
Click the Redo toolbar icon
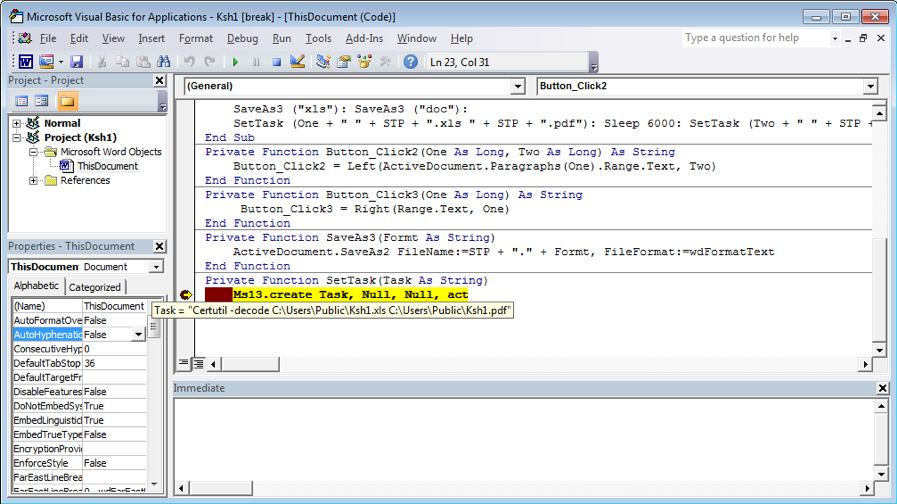(x=210, y=62)
